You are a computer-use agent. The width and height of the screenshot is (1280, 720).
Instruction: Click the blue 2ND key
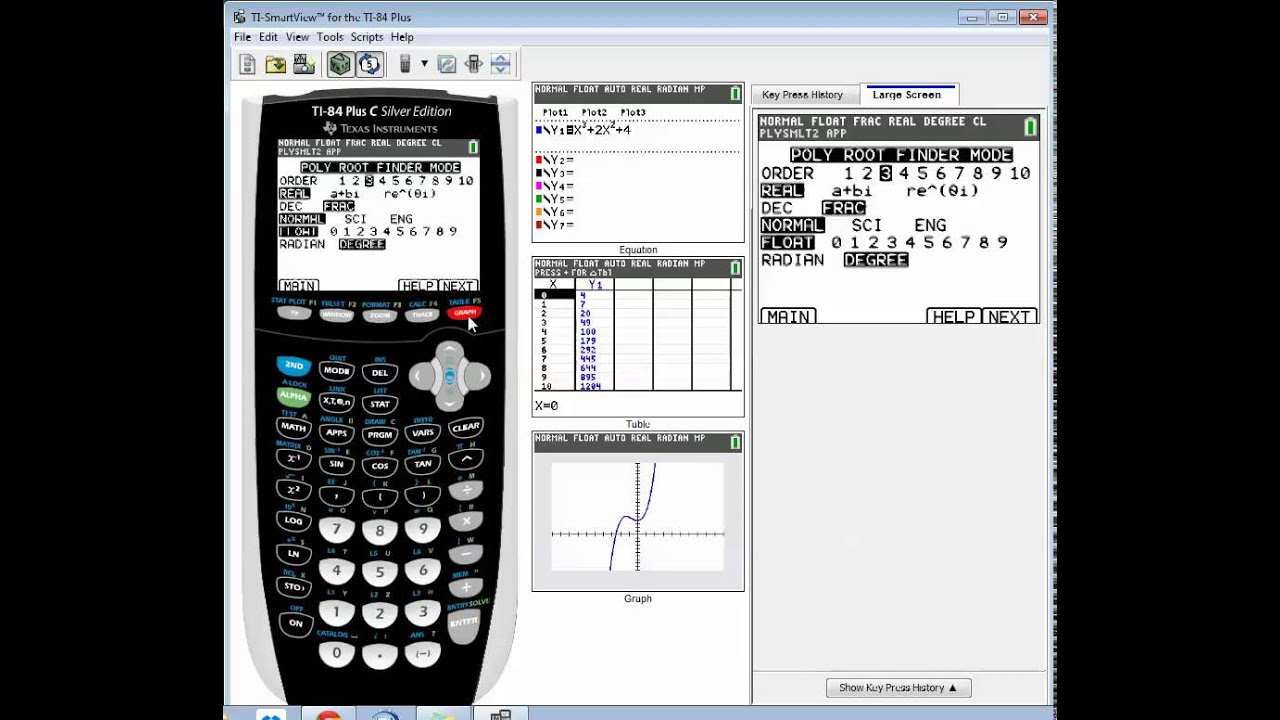point(293,366)
